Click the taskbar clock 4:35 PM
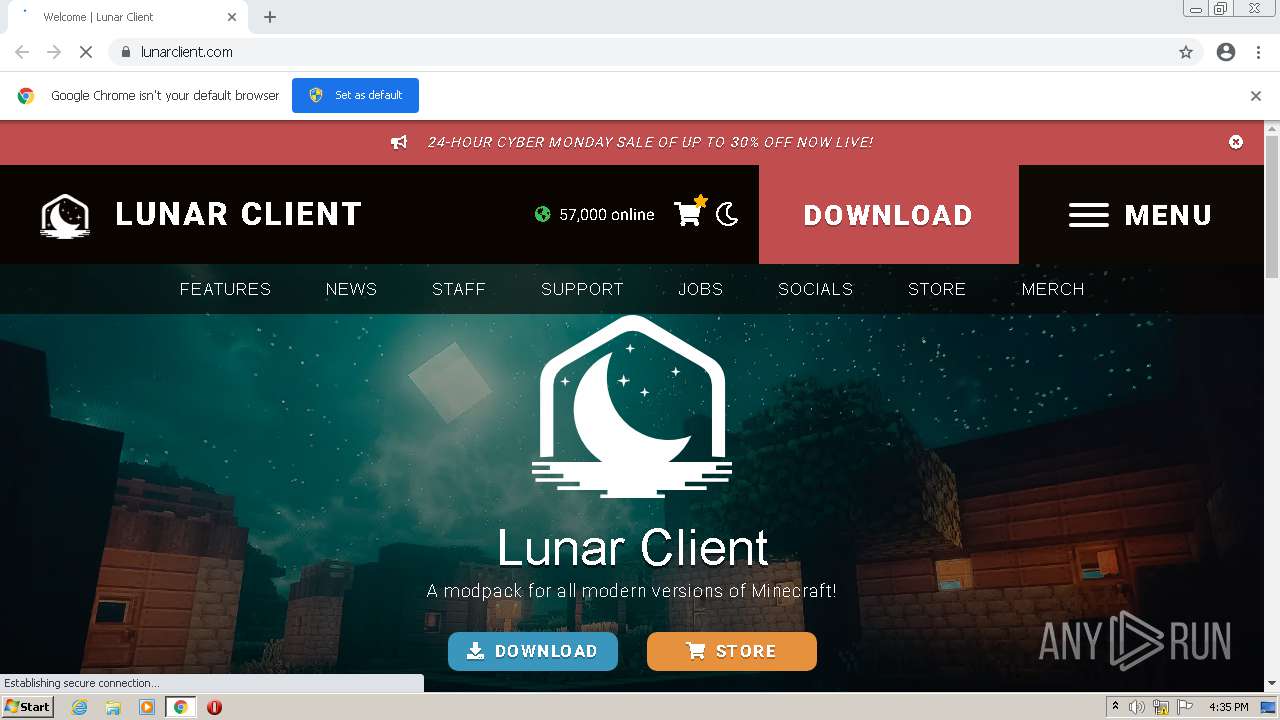The height and width of the screenshot is (720, 1280). 1229,707
